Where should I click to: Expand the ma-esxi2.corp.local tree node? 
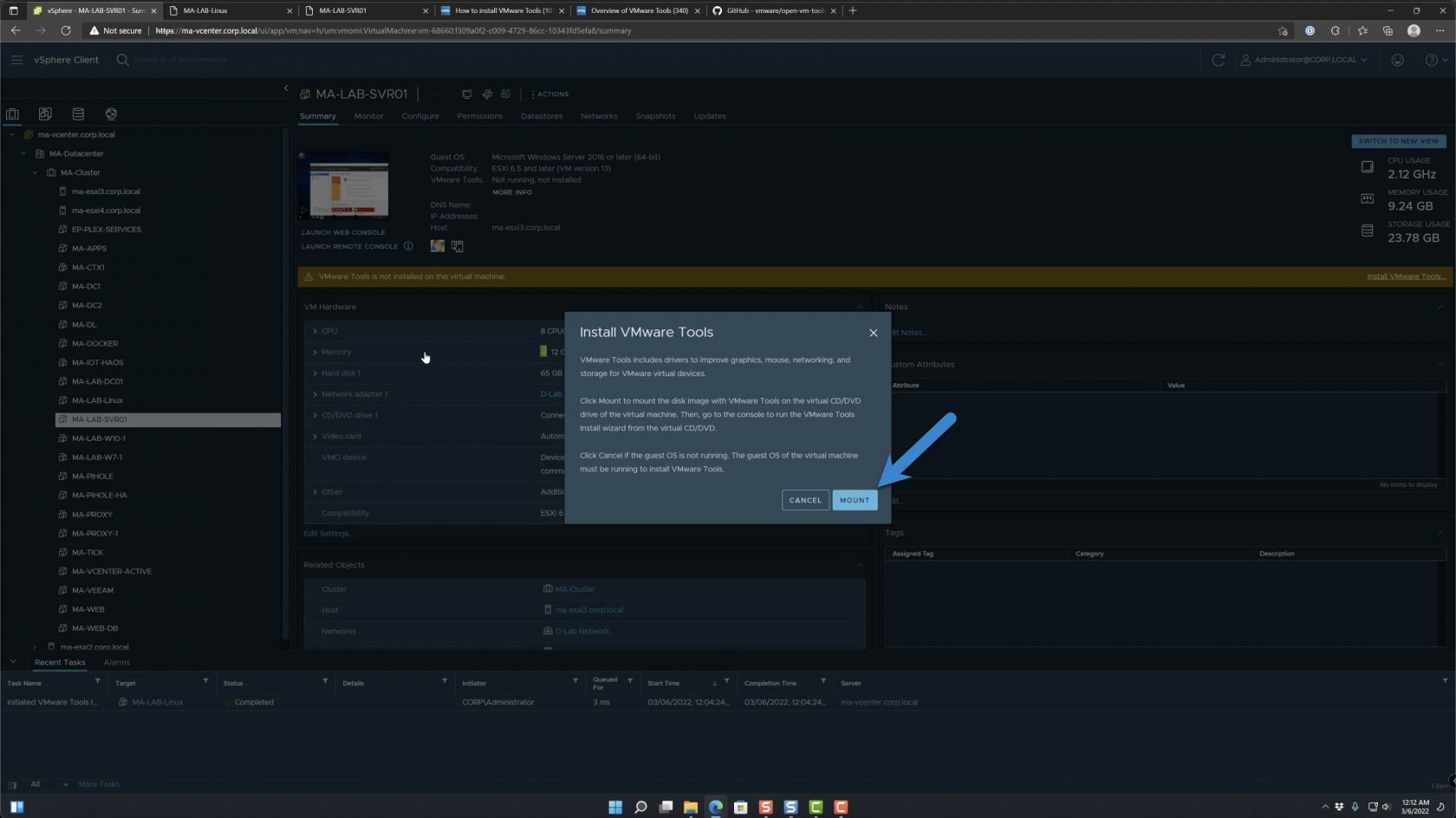(x=35, y=646)
